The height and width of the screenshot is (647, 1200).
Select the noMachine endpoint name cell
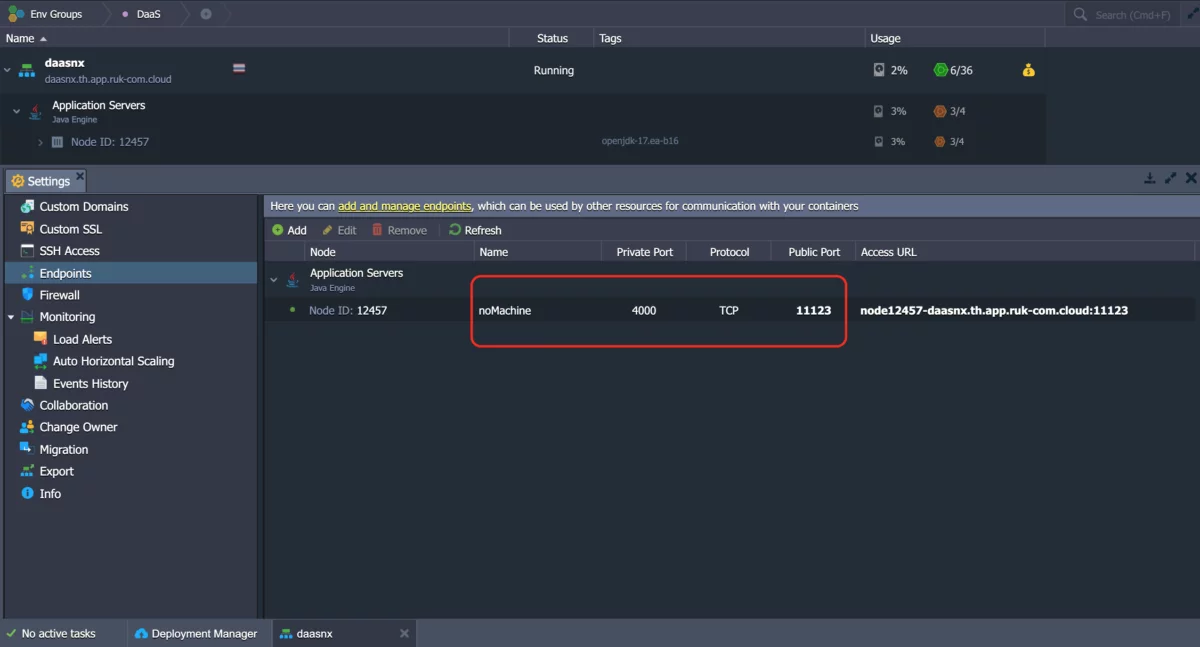click(505, 310)
